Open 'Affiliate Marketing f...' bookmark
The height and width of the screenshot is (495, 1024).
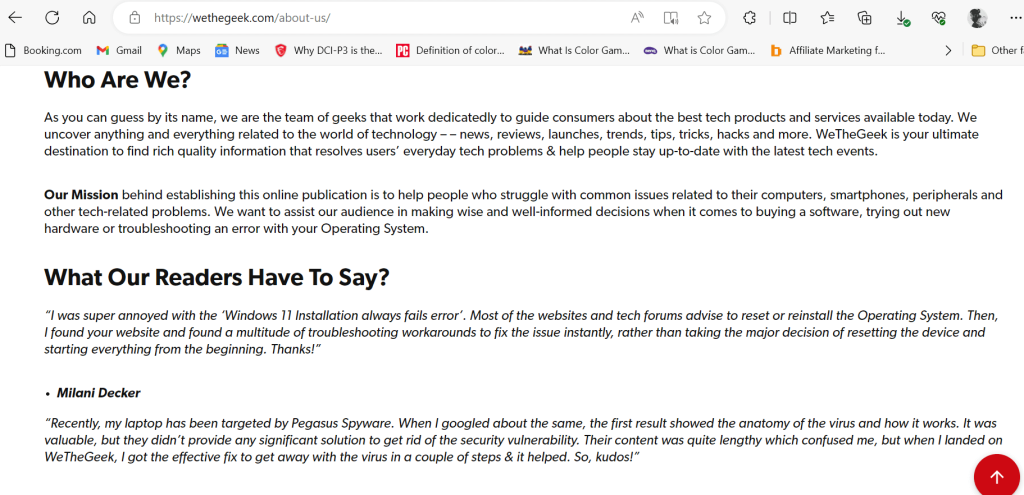827,50
